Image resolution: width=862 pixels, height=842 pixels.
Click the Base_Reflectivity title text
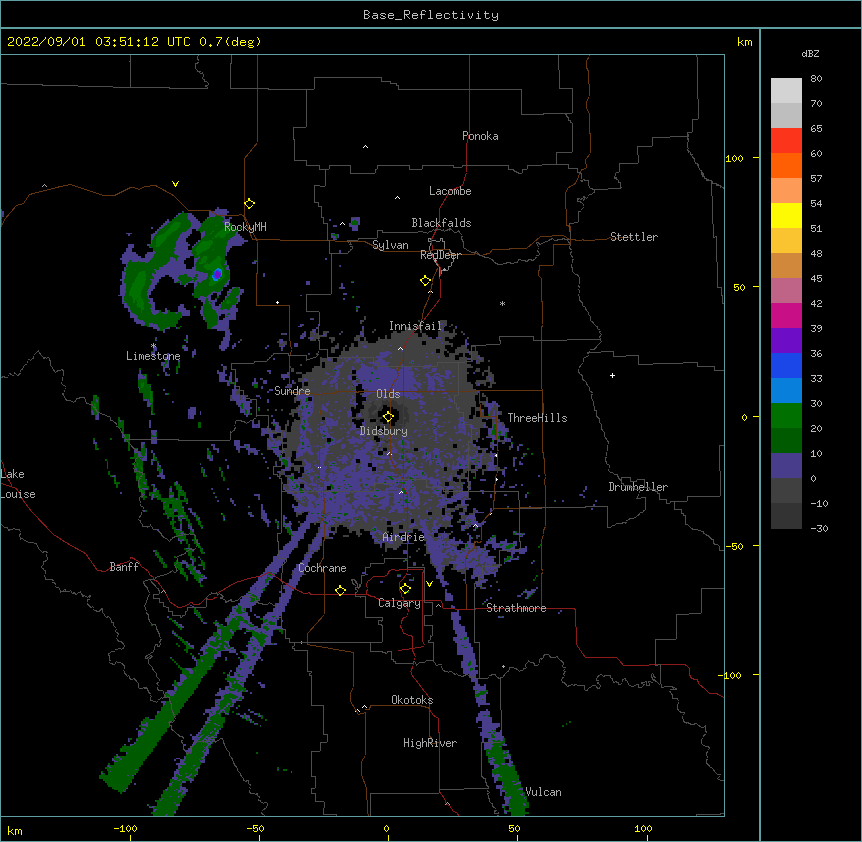point(431,15)
